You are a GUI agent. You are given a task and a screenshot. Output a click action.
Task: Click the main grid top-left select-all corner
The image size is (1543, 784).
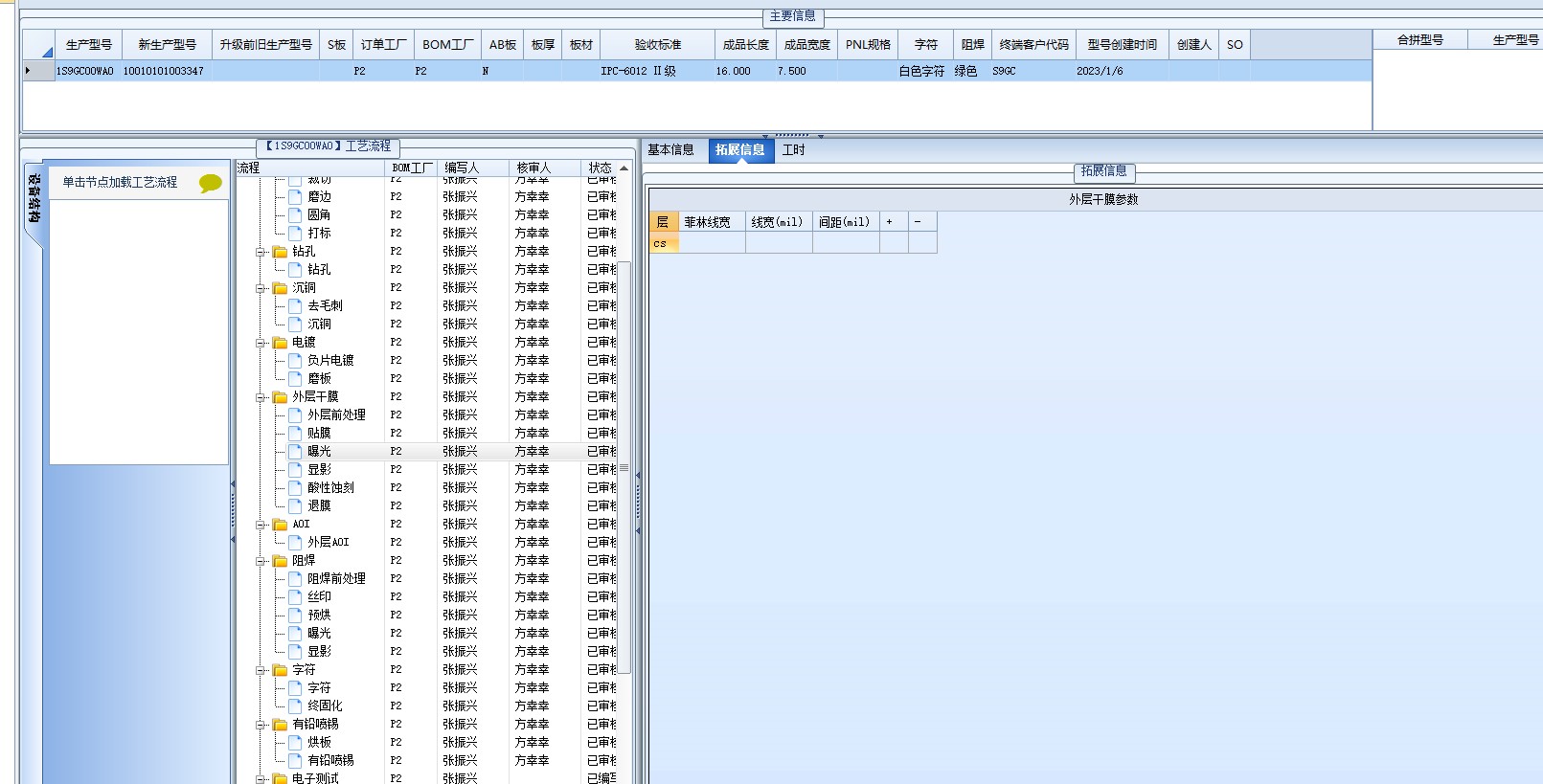click(38, 45)
